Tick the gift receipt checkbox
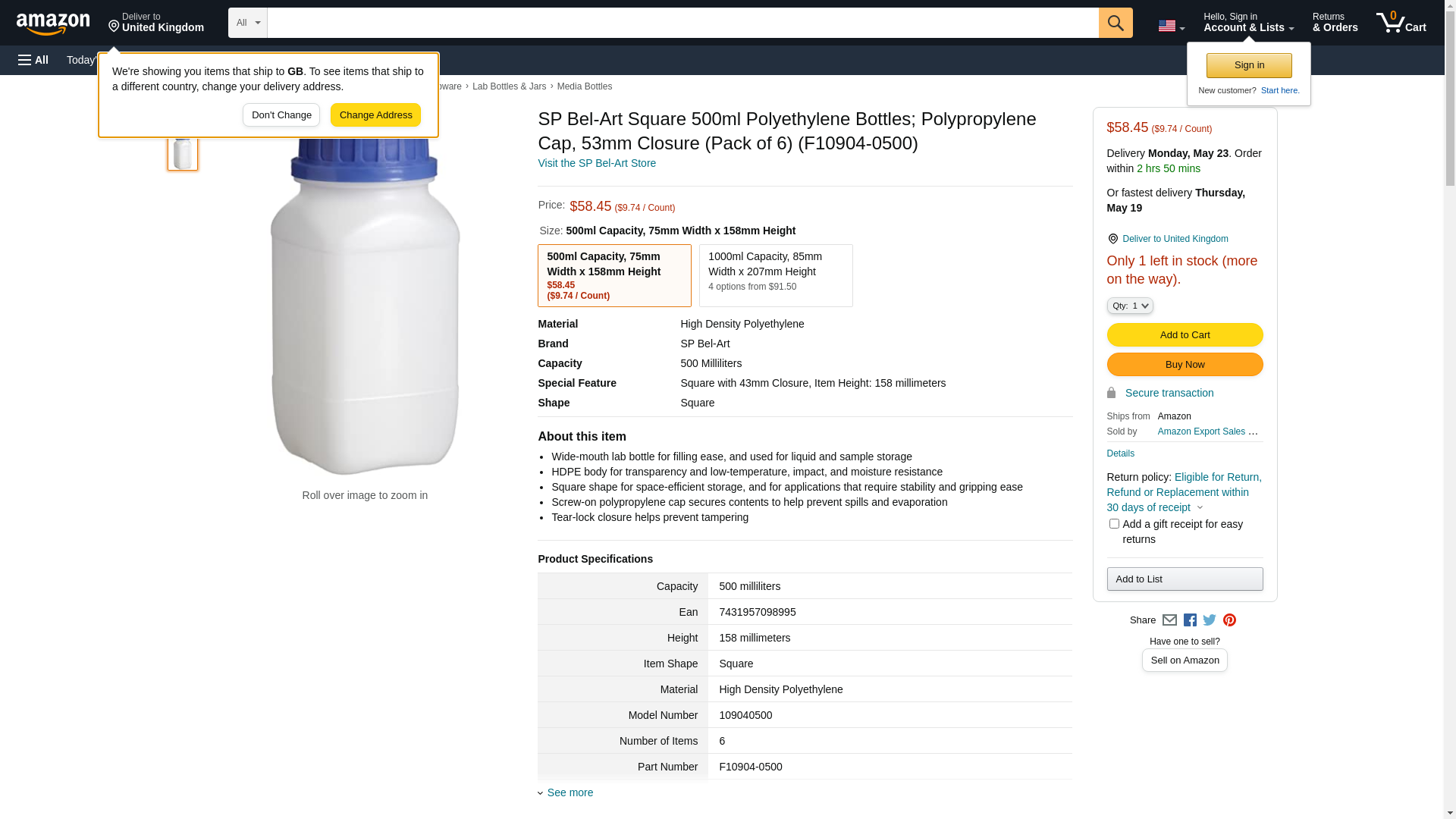This screenshot has height=819, width=1456. [1114, 524]
